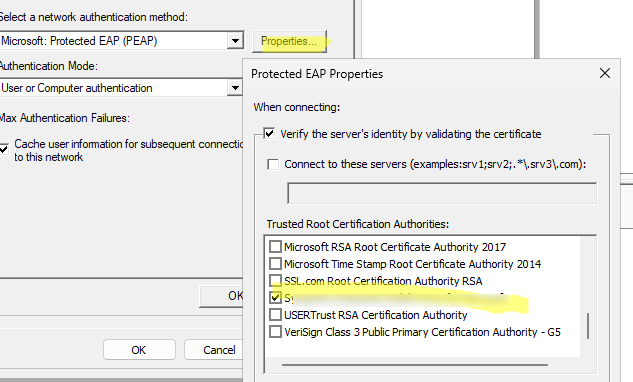Image resolution: width=633 pixels, height=382 pixels.
Task: Check SSL.com Root Certification Authority RSA
Action: [x=275, y=280]
